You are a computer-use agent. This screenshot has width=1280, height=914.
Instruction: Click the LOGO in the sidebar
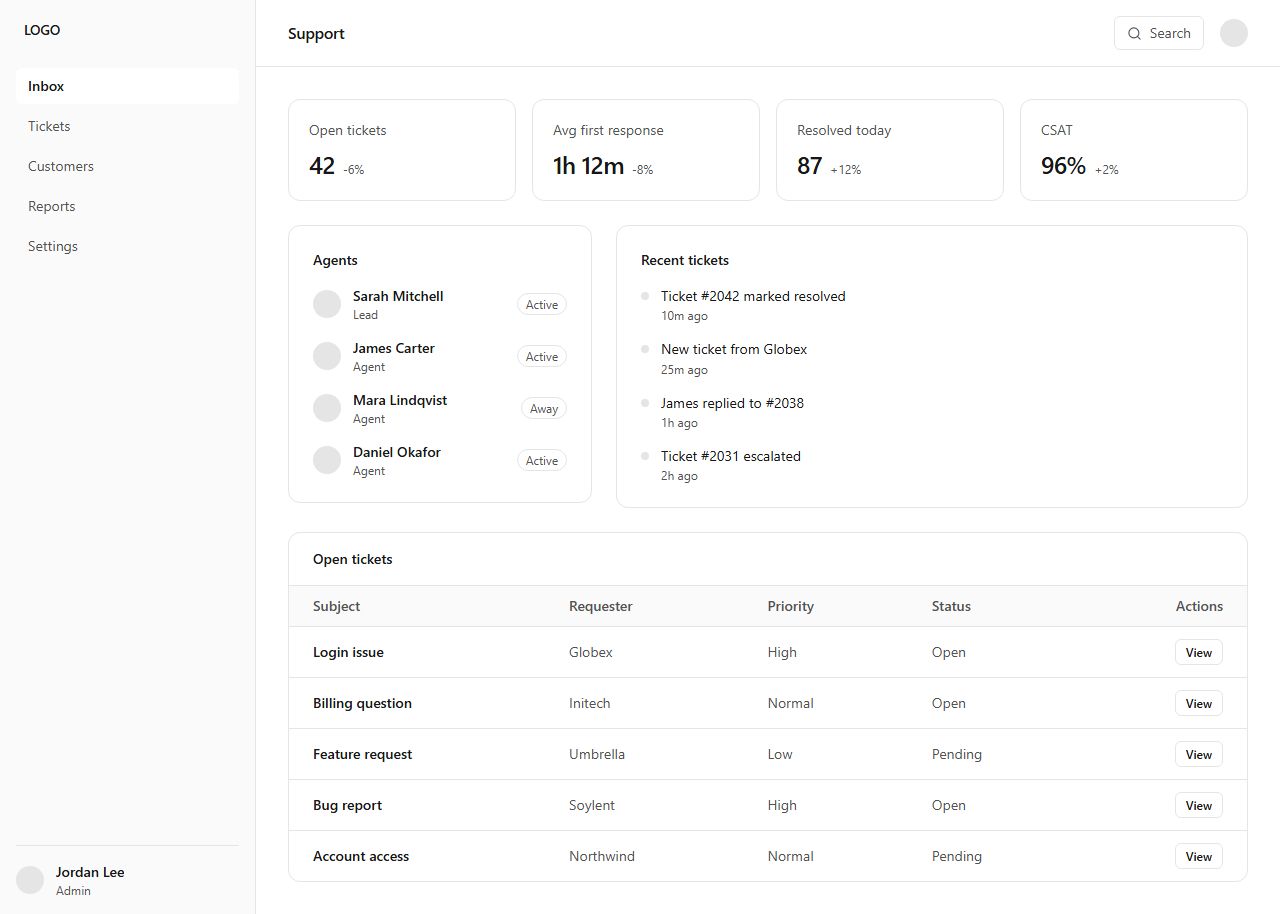pyautogui.click(x=42, y=30)
